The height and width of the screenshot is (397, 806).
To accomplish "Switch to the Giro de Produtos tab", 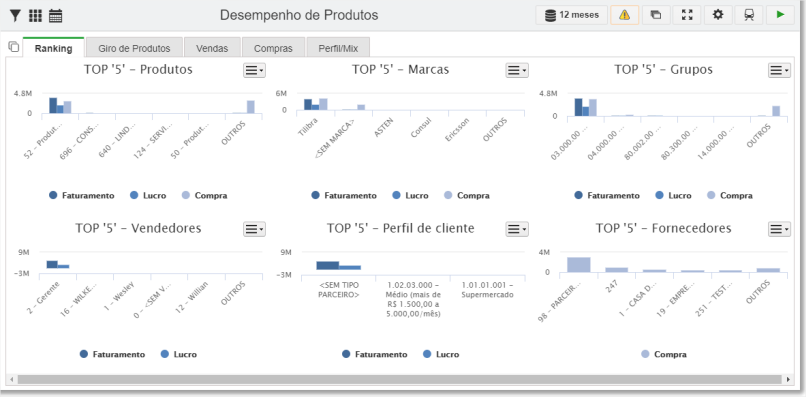I will 135,48.
